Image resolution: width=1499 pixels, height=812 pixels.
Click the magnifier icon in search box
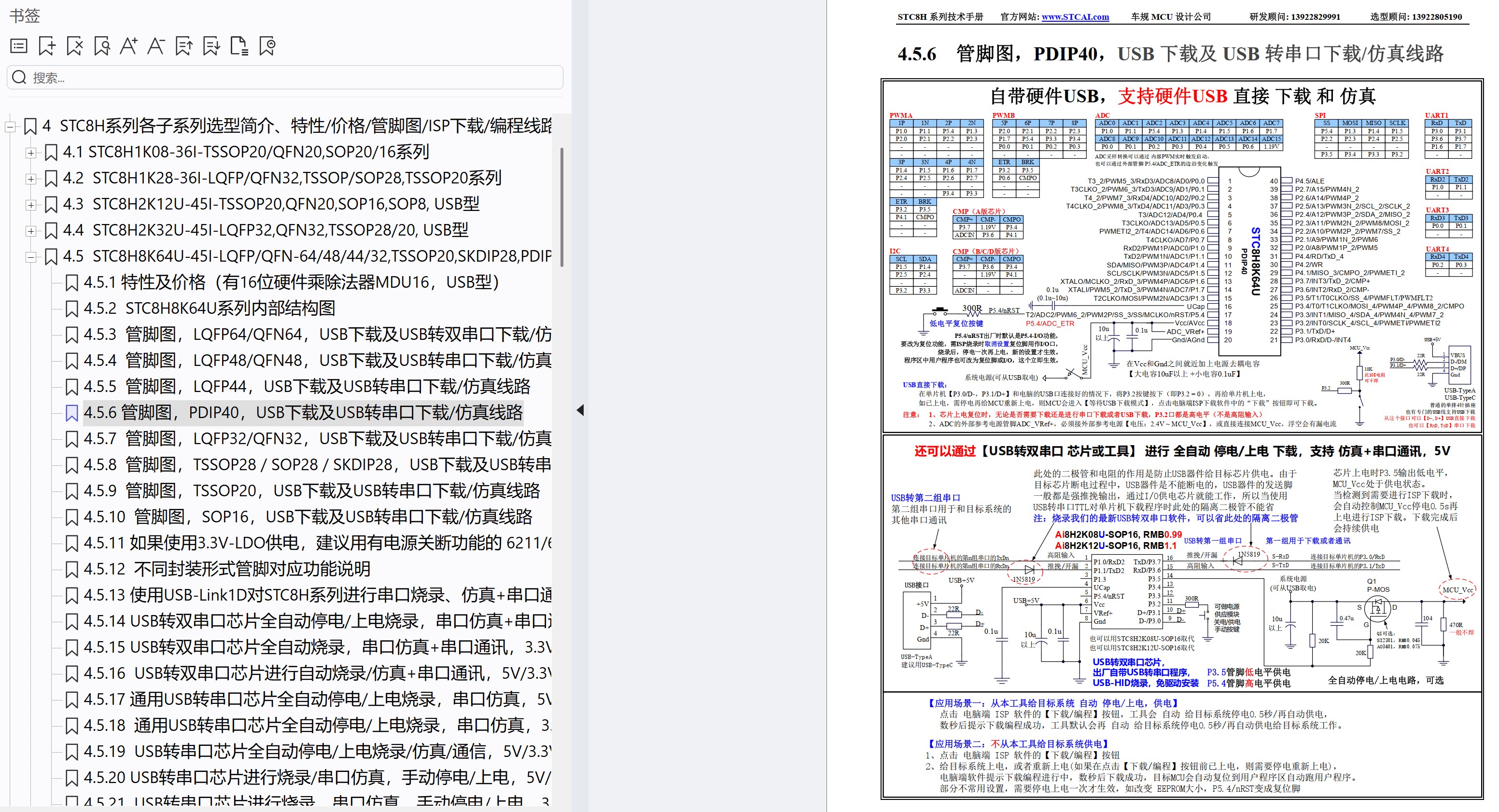coord(19,77)
